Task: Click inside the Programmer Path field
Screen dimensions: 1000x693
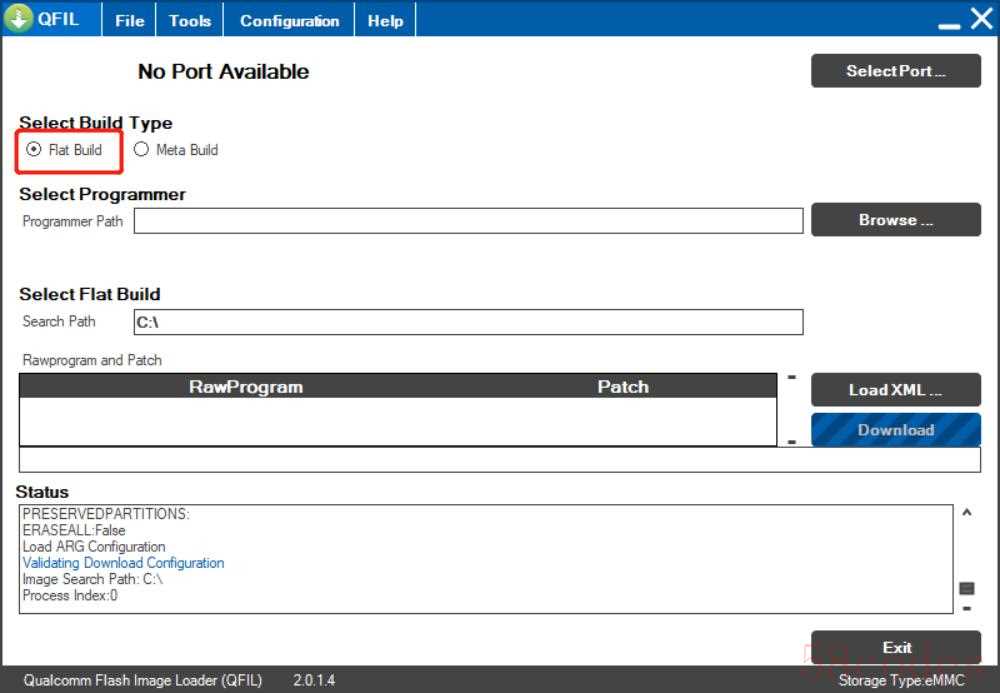Action: (468, 221)
